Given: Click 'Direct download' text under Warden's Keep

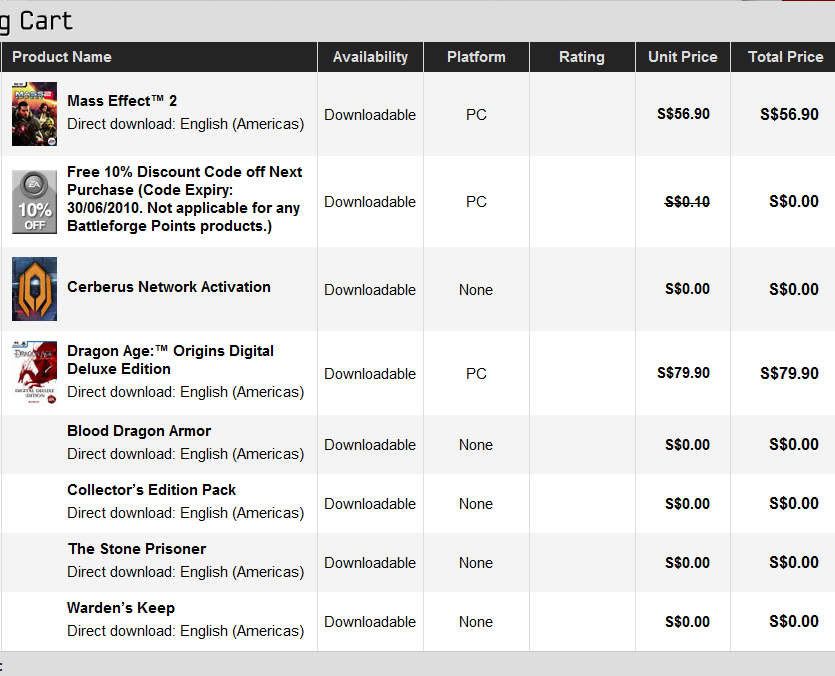Looking at the screenshot, I should coord(185,631).
